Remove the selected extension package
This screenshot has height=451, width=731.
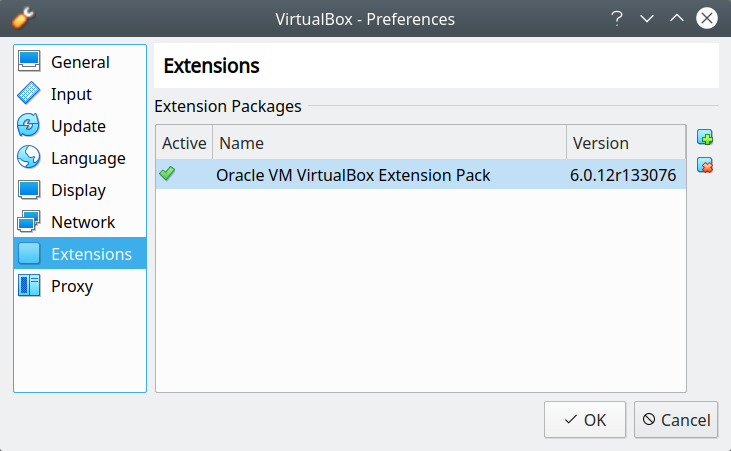[x=705, y=165]
